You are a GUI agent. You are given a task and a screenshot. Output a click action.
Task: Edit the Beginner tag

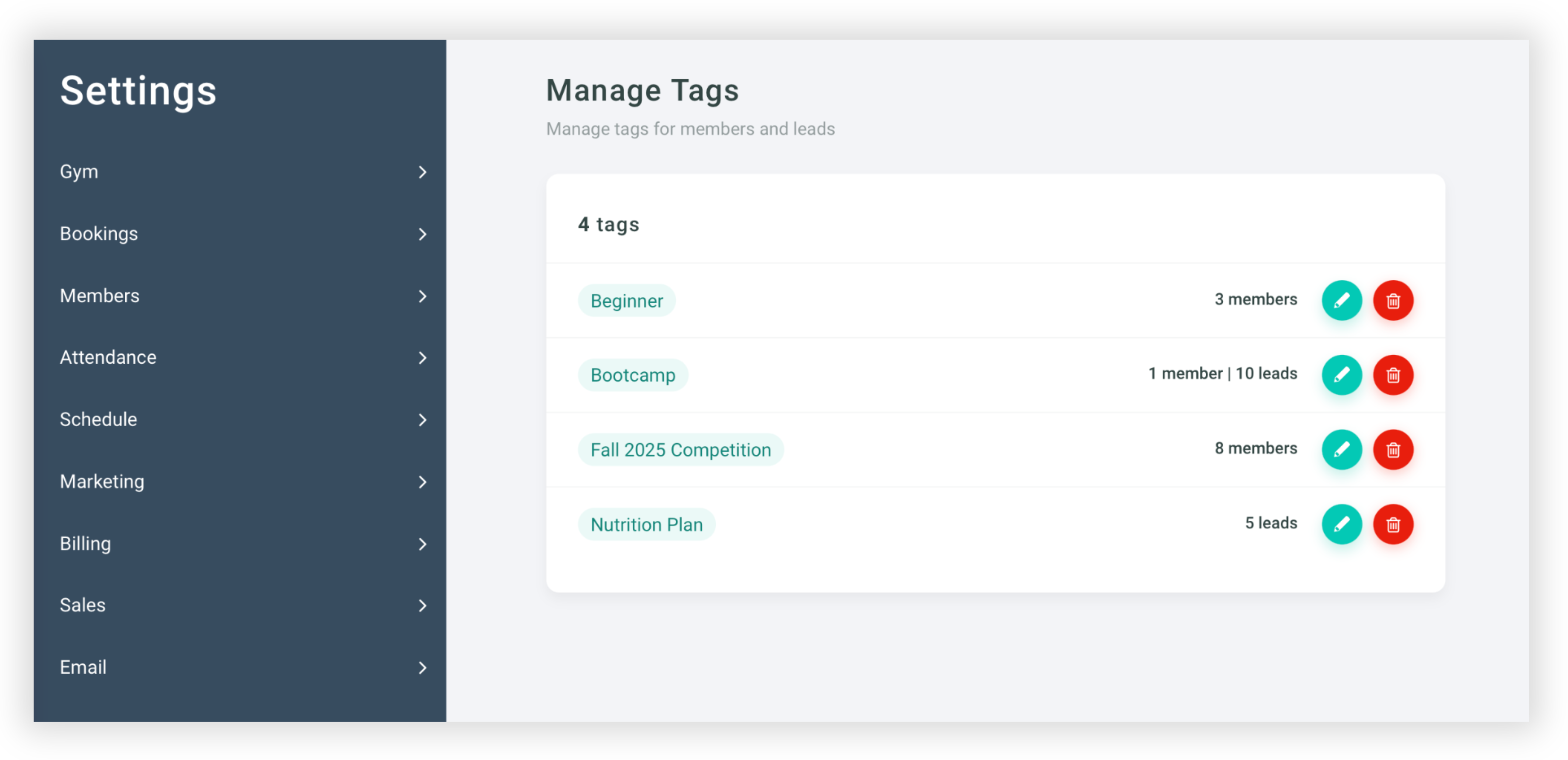[x=1341, y=300]
